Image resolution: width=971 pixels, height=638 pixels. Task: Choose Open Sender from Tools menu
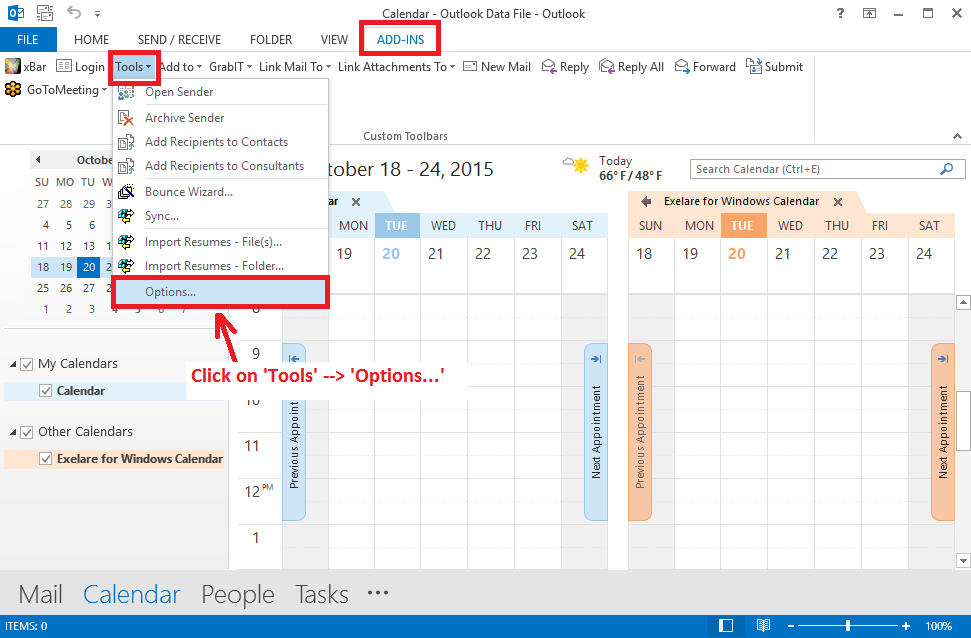[220, 92]
